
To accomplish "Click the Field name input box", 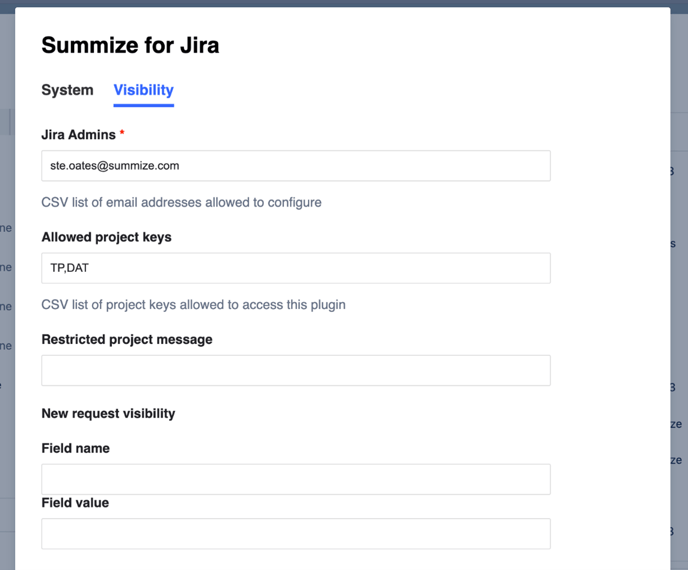I will (296, 479).
